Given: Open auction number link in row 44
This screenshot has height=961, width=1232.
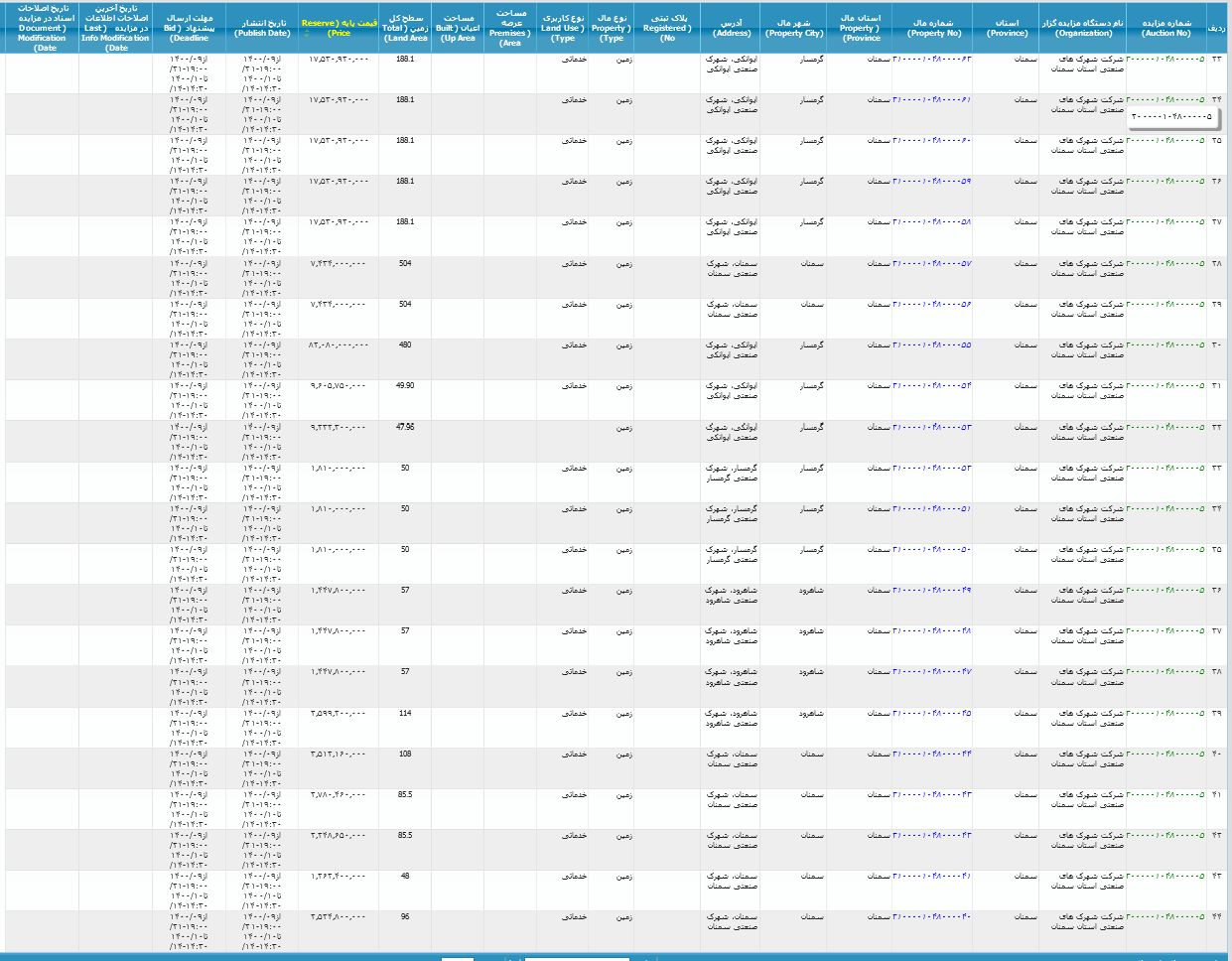Looking at the screenshot, I should pyautogui.click(x=1165, y=916).
